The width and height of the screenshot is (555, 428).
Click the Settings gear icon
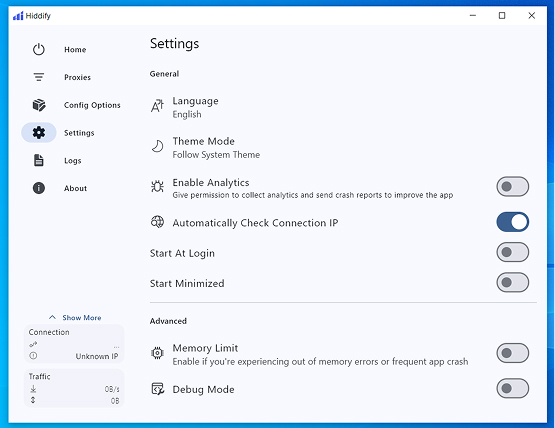coord(39,133)
